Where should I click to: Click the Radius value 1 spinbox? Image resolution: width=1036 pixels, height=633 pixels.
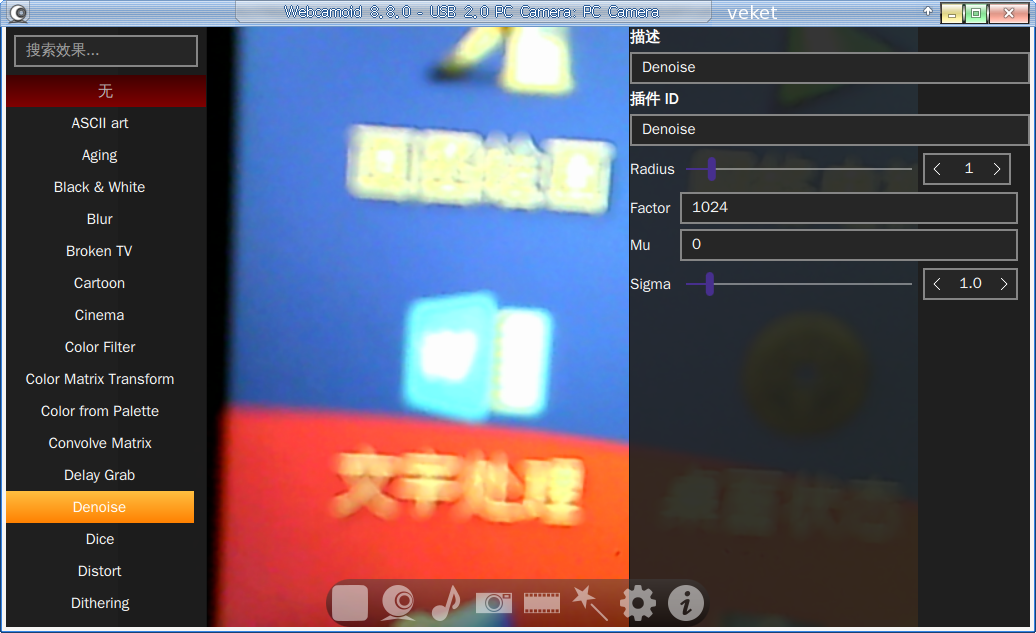point(967,169)
